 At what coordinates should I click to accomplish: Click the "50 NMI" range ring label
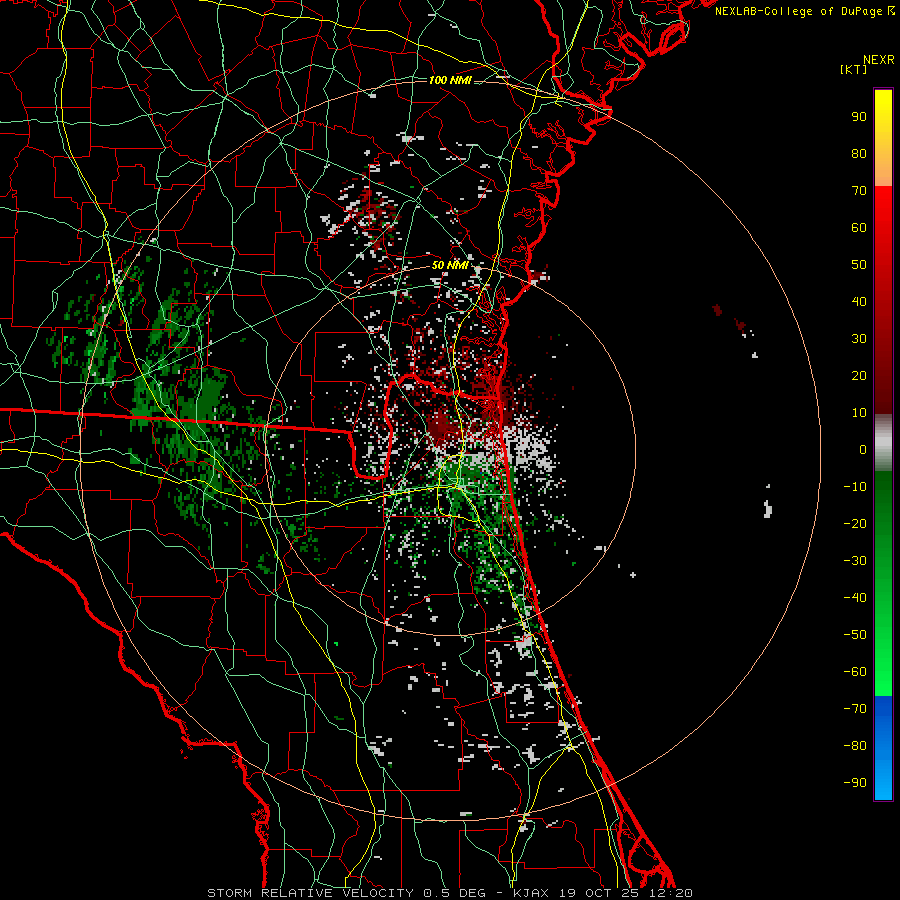tap(450, 265)
